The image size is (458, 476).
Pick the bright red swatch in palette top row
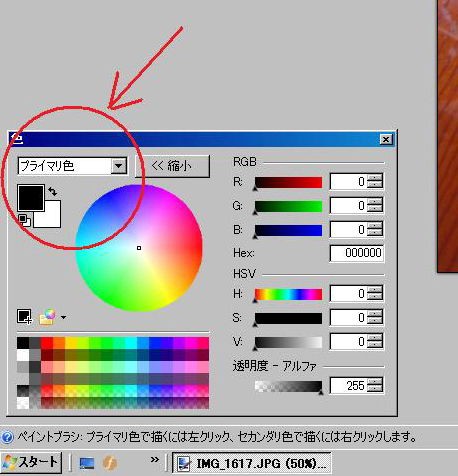tap(47, 343)
